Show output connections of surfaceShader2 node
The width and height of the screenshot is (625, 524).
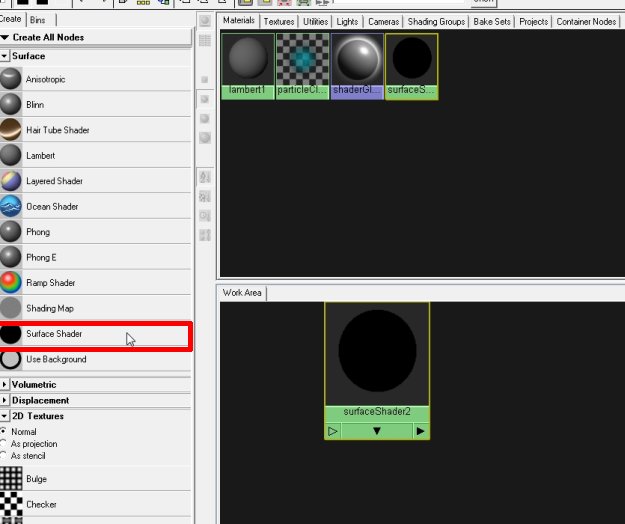[x=421, y=431]
